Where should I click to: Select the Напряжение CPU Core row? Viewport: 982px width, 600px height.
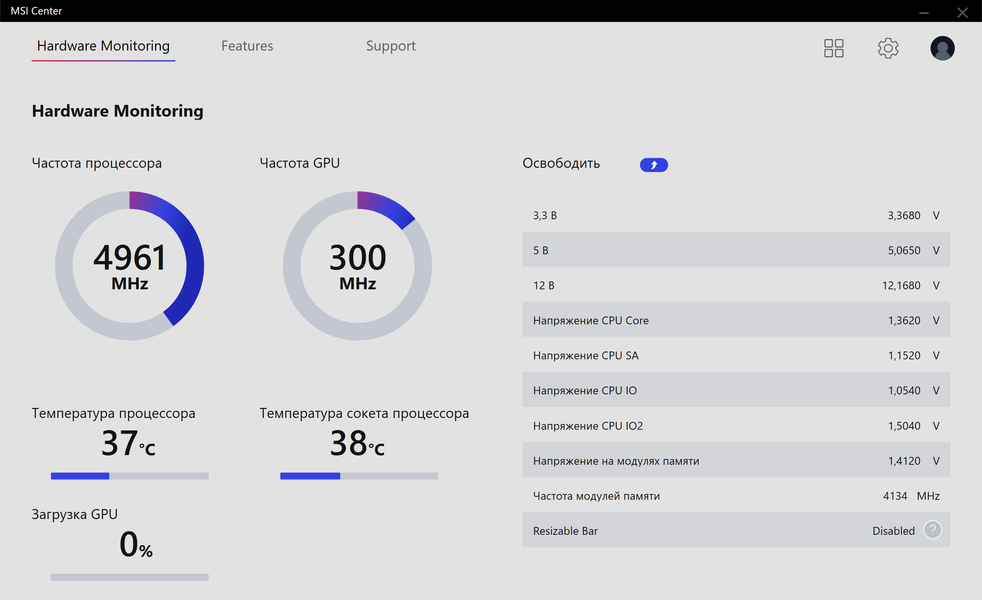(736, 321)
